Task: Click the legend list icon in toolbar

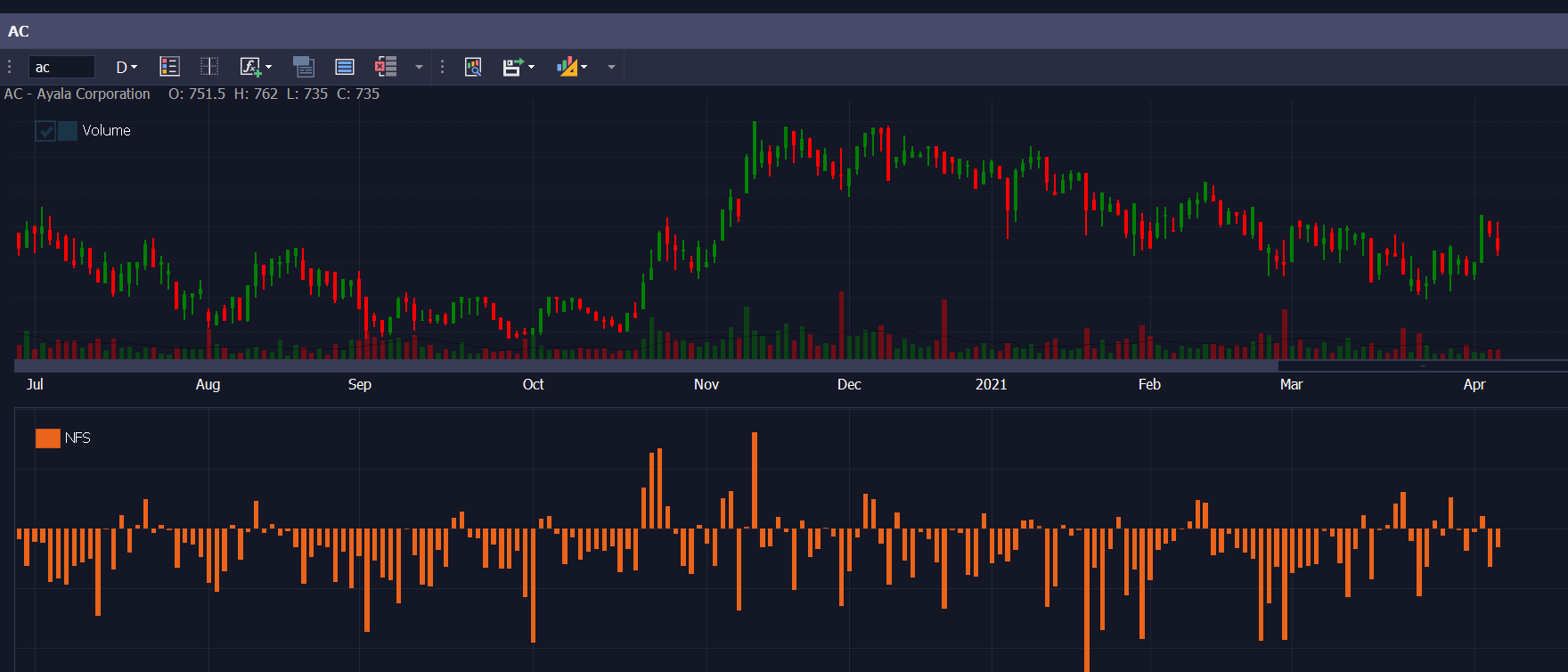Action: pos(169,67)
